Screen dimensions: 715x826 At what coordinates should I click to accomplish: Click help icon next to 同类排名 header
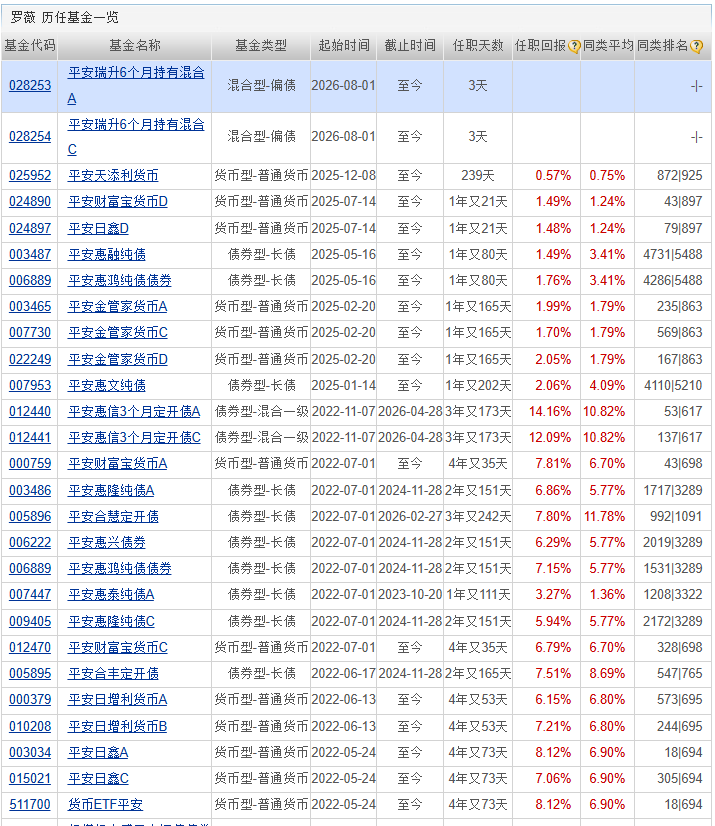pyautogui.click(x=696, y=46)
